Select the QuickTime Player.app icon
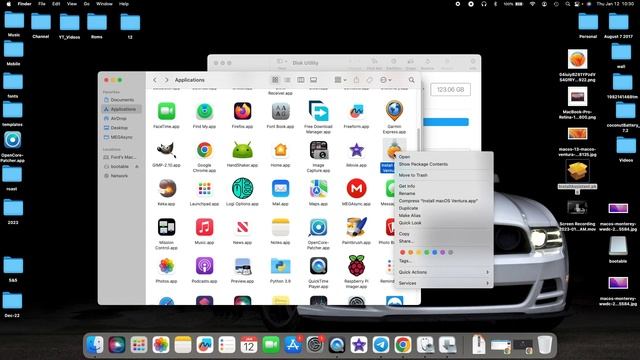Screen dimensions: 640x360 pyautogui.click(x=318, y=266)
